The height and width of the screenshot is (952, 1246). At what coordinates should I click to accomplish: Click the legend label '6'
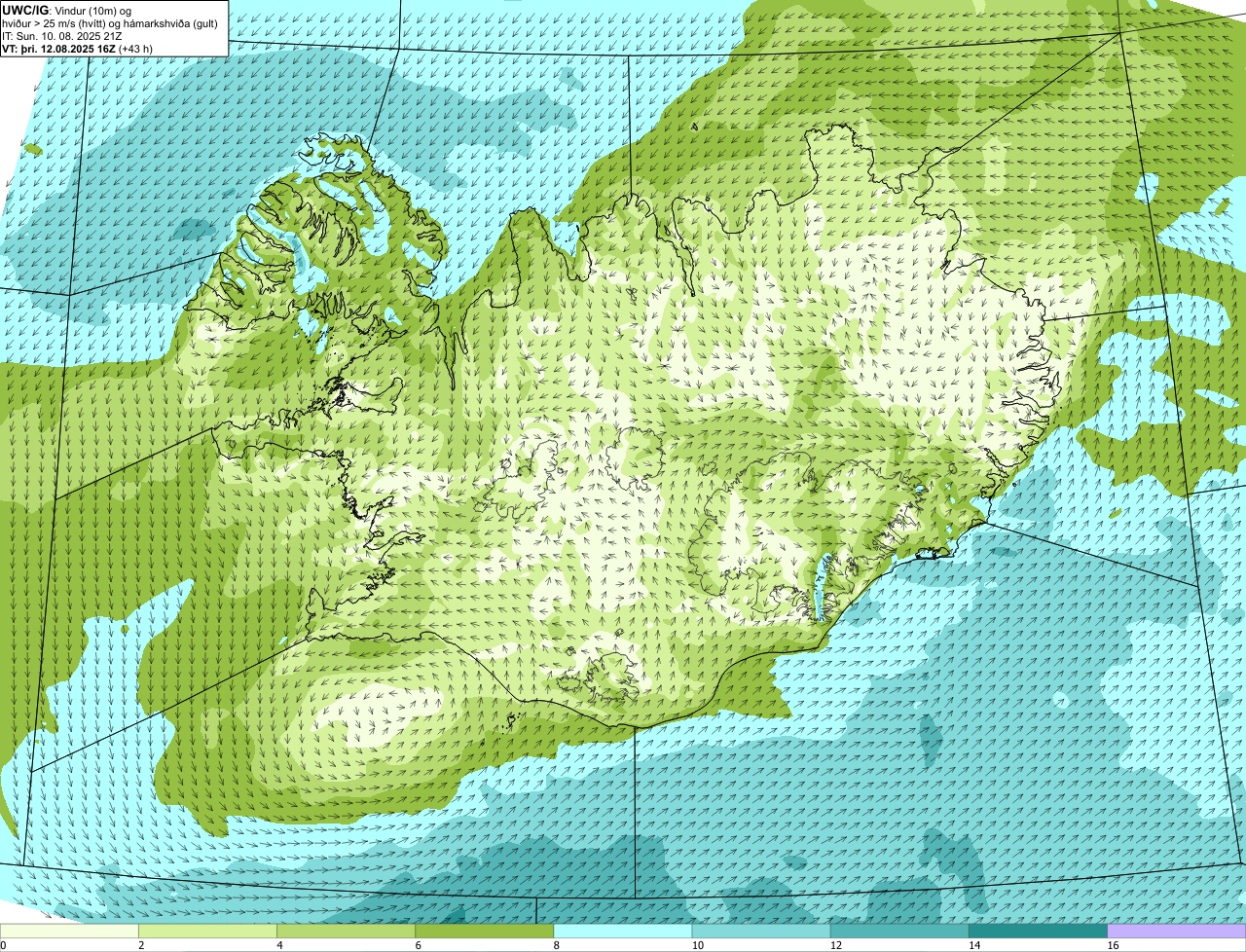coord(418,945)
